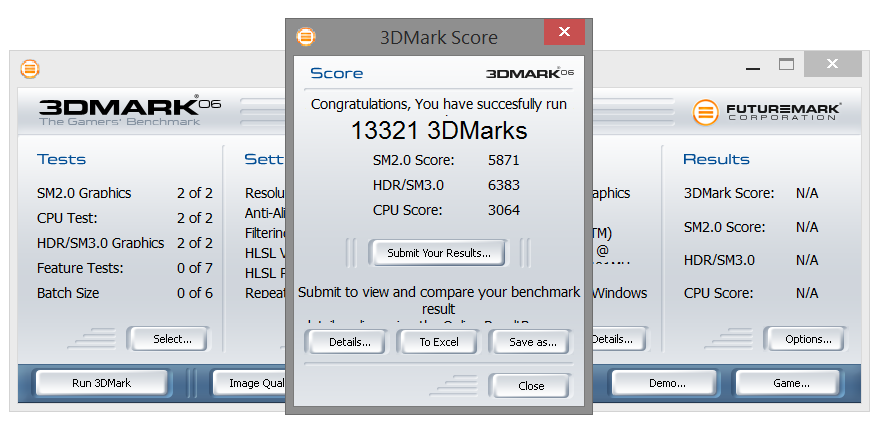The width and height of the screenshot is (880, 431).
Task: Click the 3DMark06 logo in the main window header
Action: pos(130,110)
